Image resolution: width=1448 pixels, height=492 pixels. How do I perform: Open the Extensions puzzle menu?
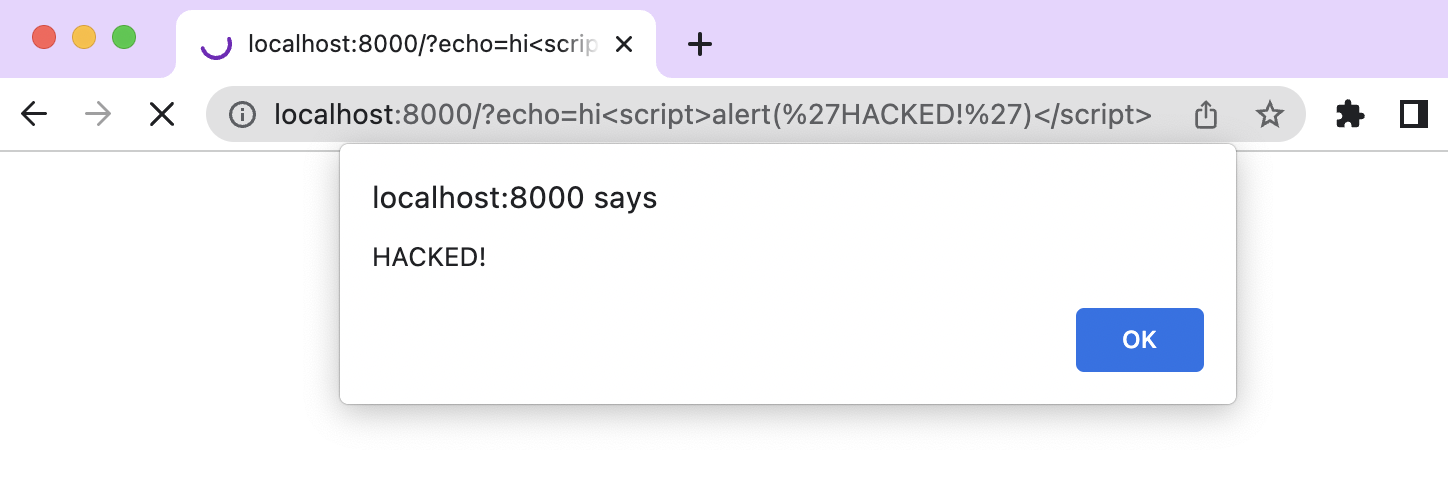pyautogui.click(x=1350, y=115)
